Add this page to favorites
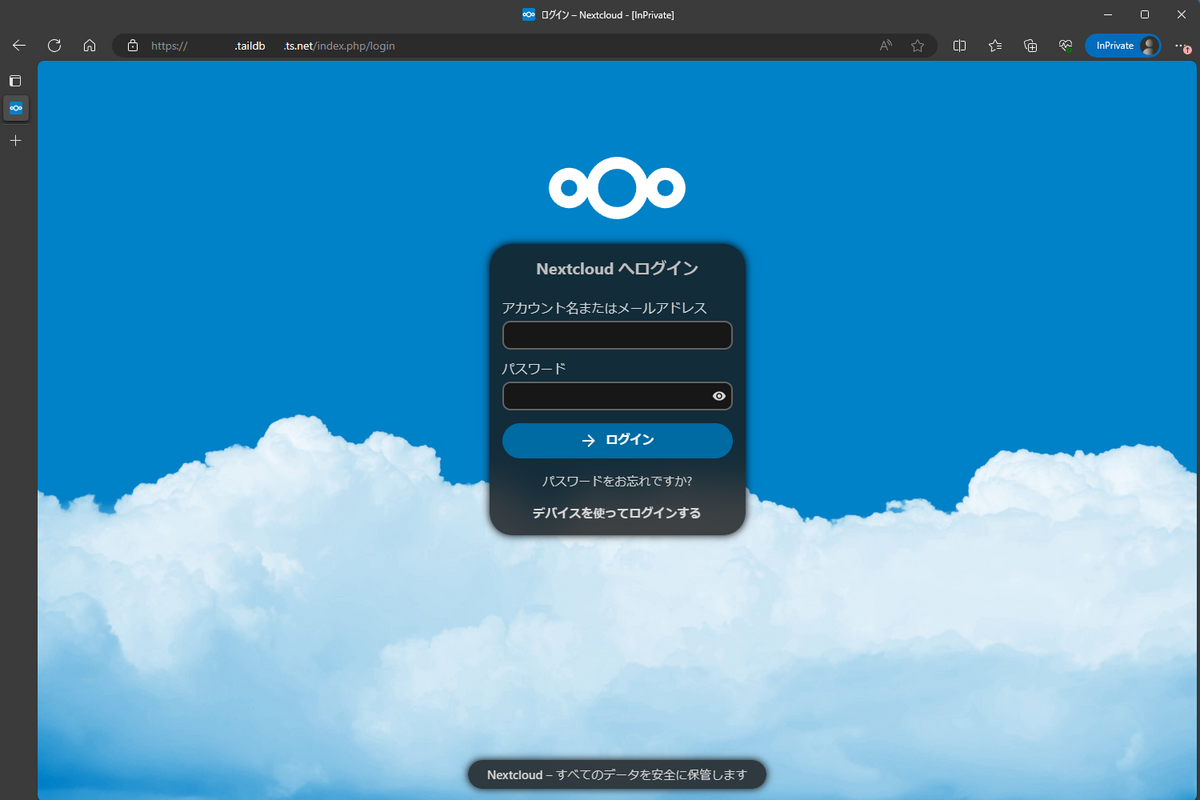 click(x=917, y=45)
